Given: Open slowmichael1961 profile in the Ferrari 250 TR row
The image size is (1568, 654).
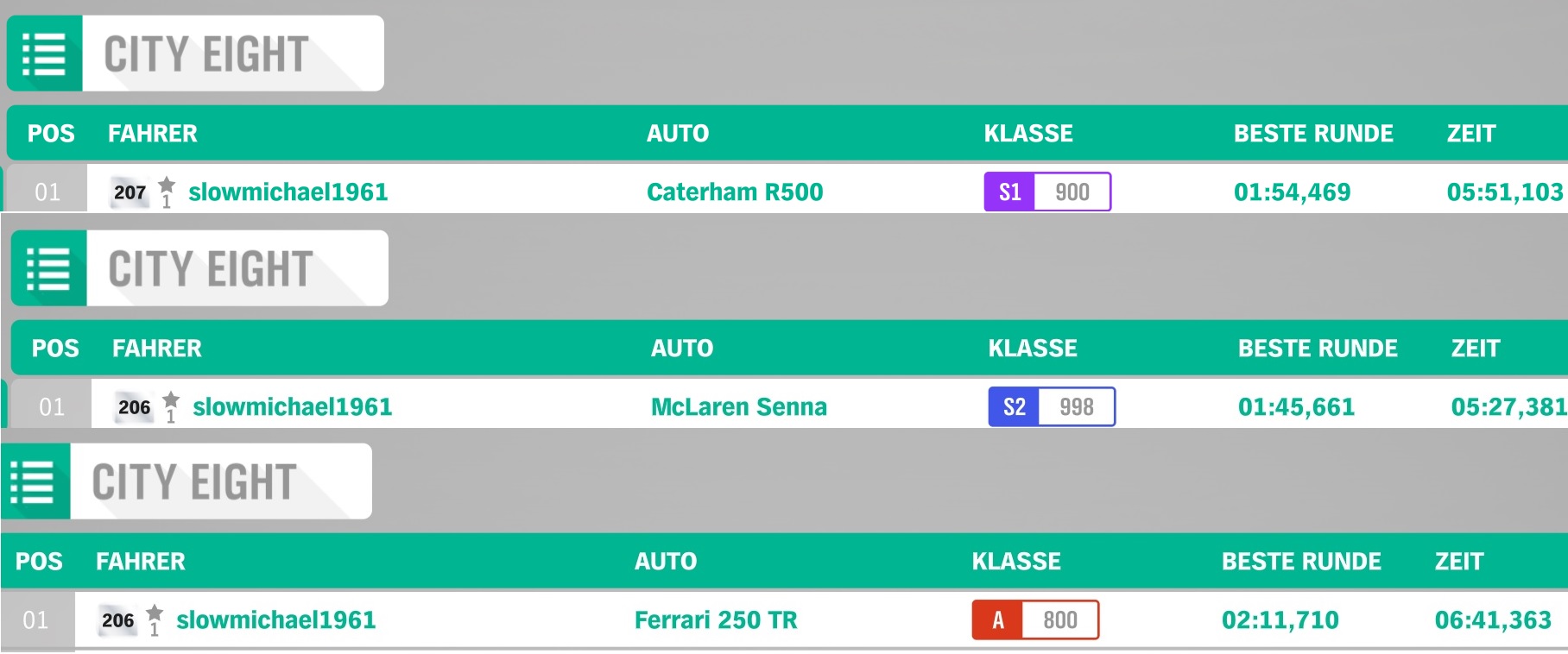Looking at the screenshot, I should click(x=275, y=619).
